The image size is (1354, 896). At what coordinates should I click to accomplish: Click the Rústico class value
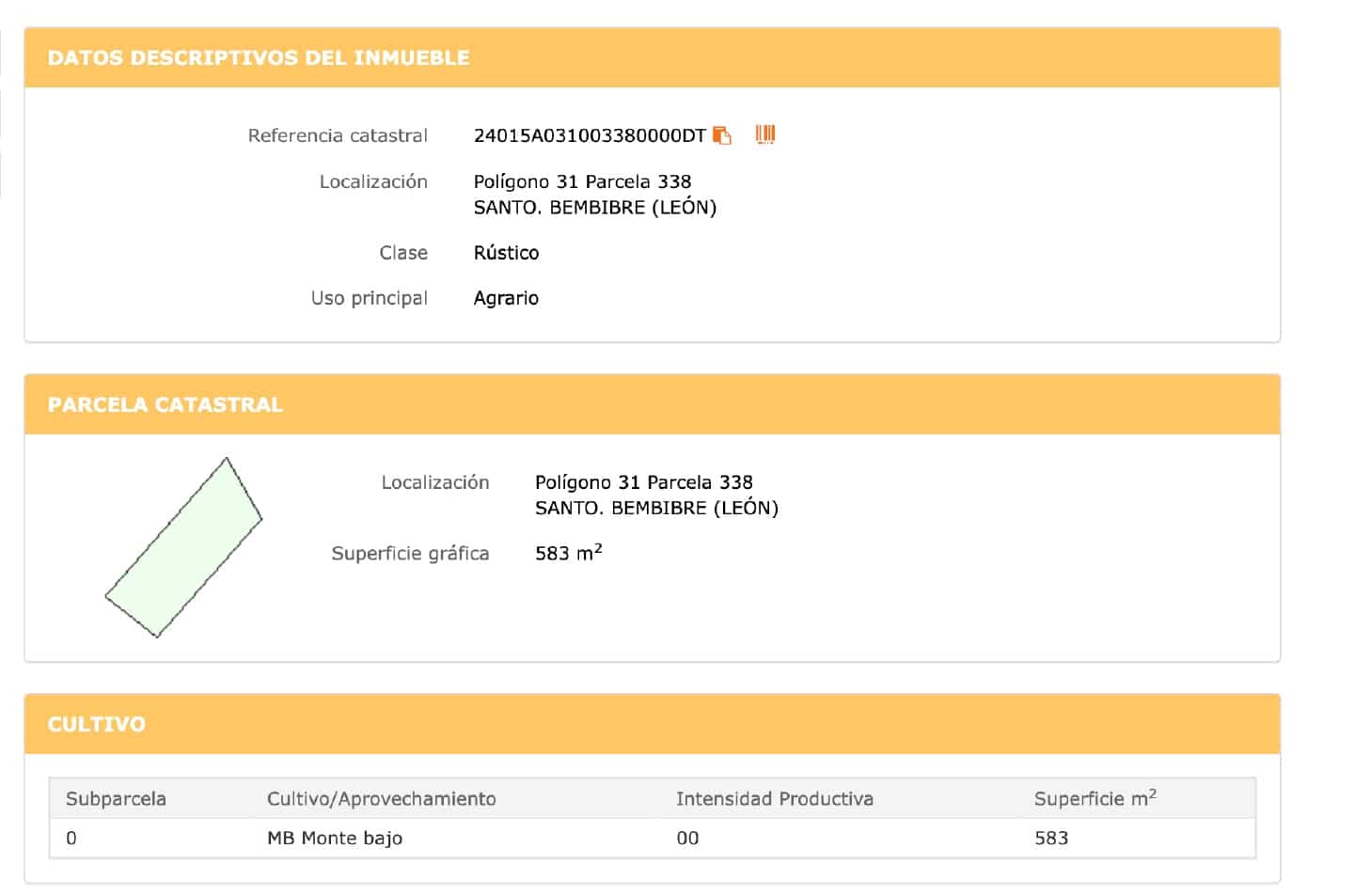506,253
